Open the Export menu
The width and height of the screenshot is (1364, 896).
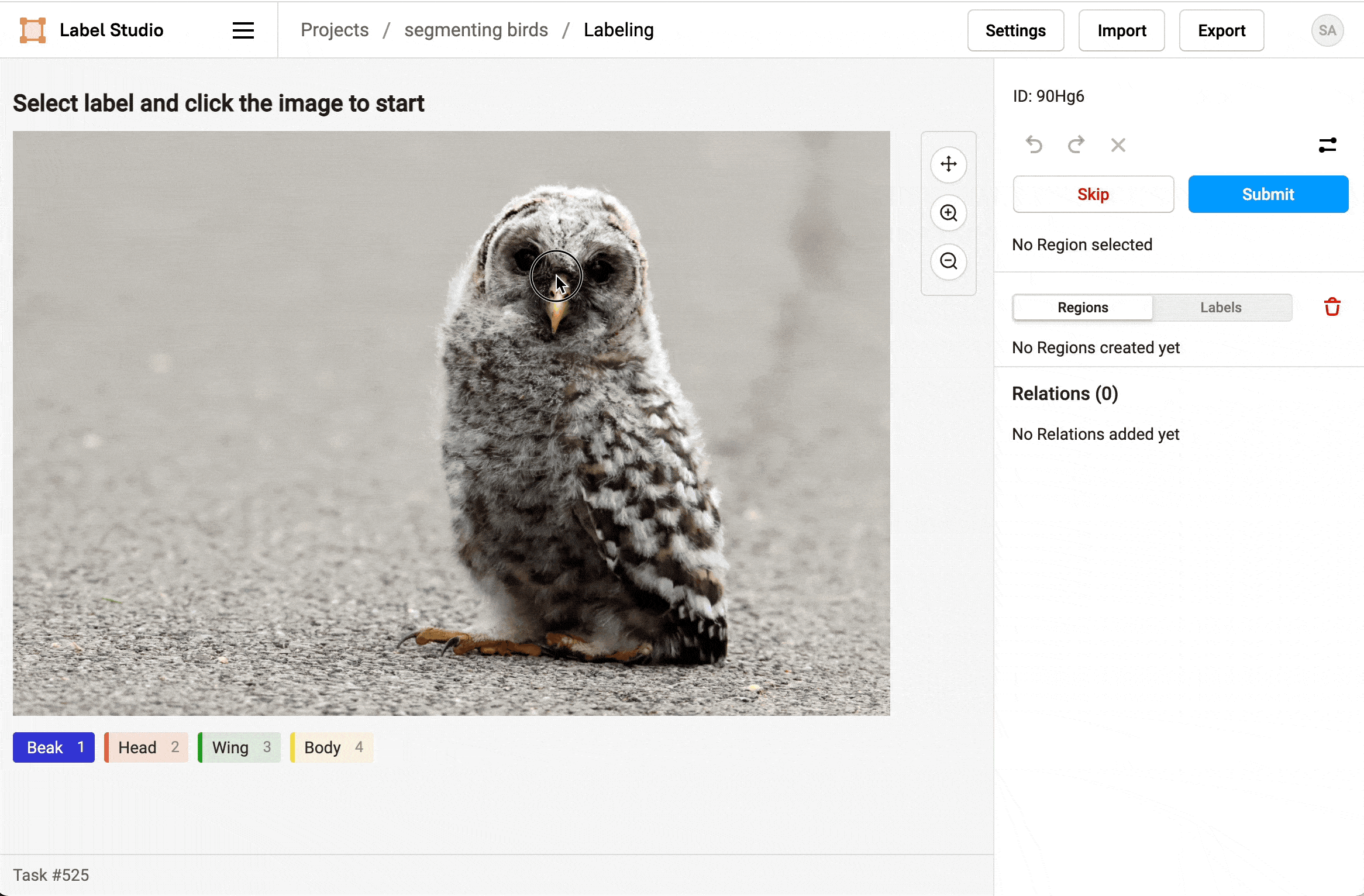(x=1222, y=30)
